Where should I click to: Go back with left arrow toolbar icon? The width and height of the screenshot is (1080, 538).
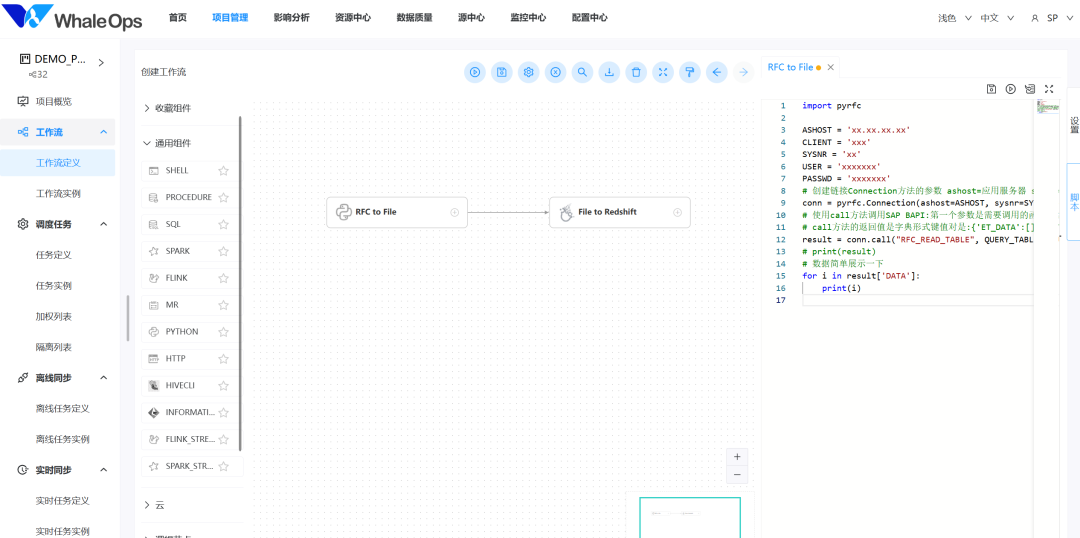pyautogui.click(x=716, y=72)
